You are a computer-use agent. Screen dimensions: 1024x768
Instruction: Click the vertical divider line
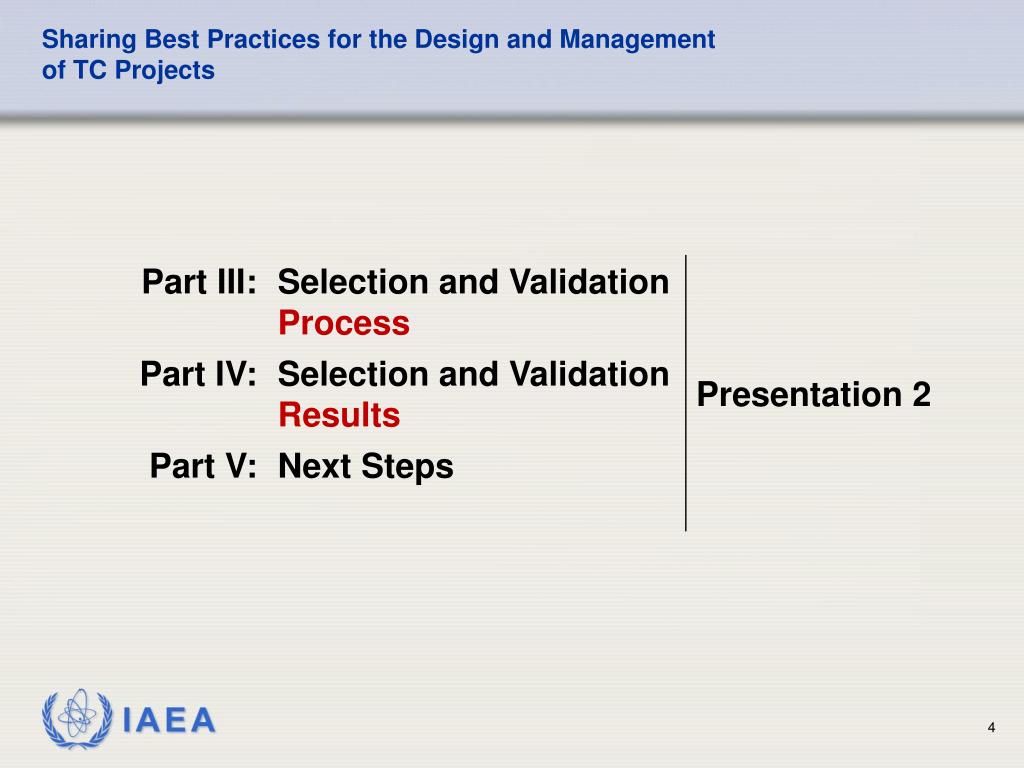[686, 393]
